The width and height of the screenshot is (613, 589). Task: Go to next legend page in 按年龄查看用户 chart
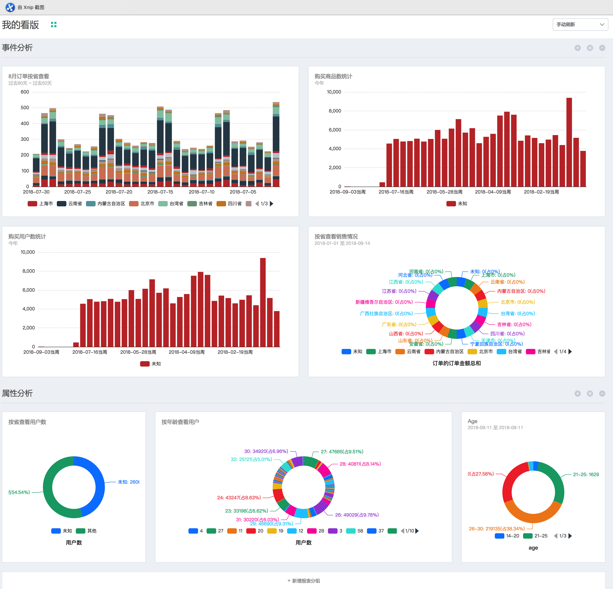pyautogui.click(x=417, y=531)
